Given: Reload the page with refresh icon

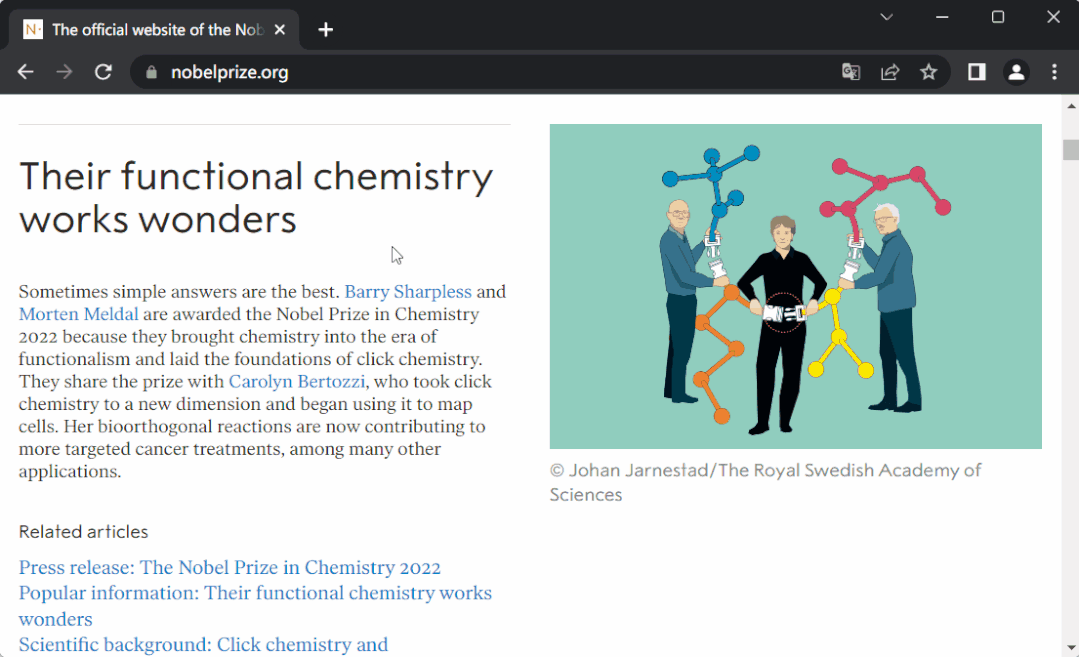Looking at the screenshot, I should pyautogui.click(x=103, y=72).
